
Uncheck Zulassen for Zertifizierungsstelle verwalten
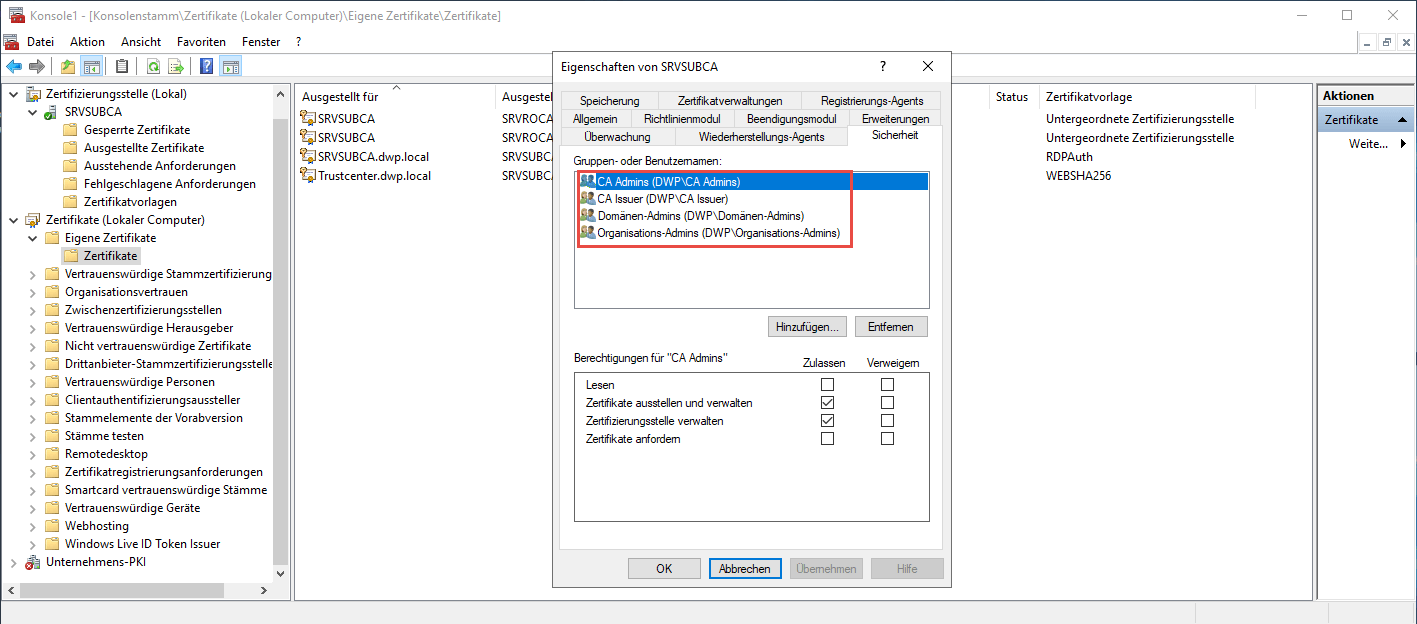point(827,421)
